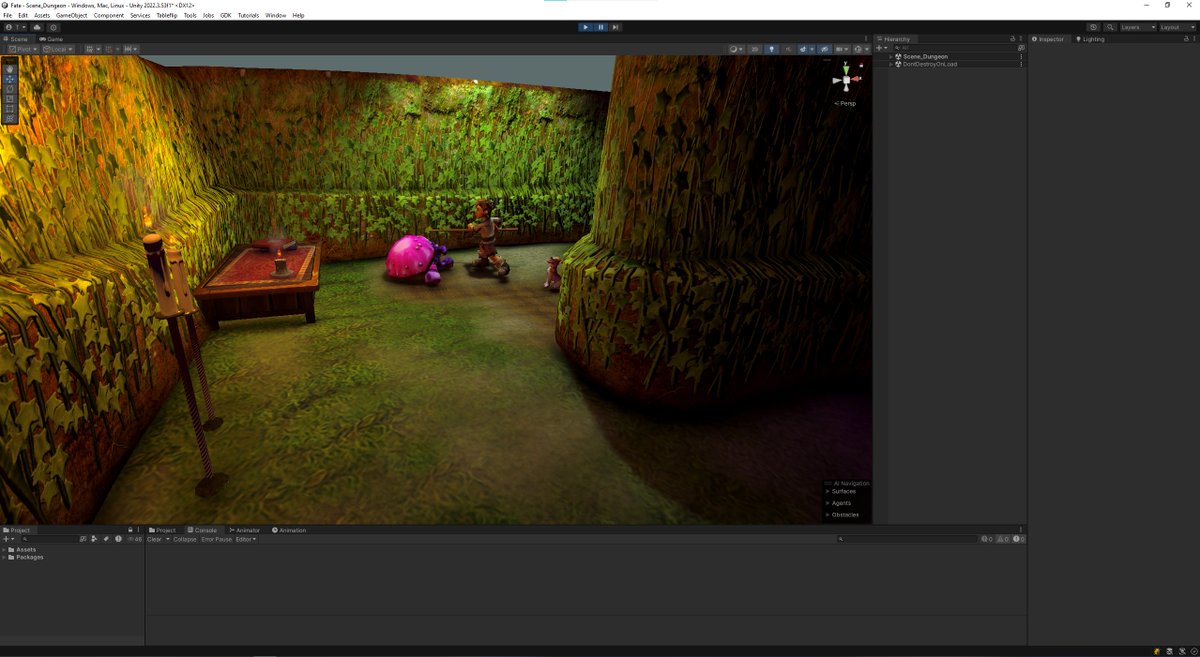Click the Play button
1200x657 pixels.
(585, 27)
